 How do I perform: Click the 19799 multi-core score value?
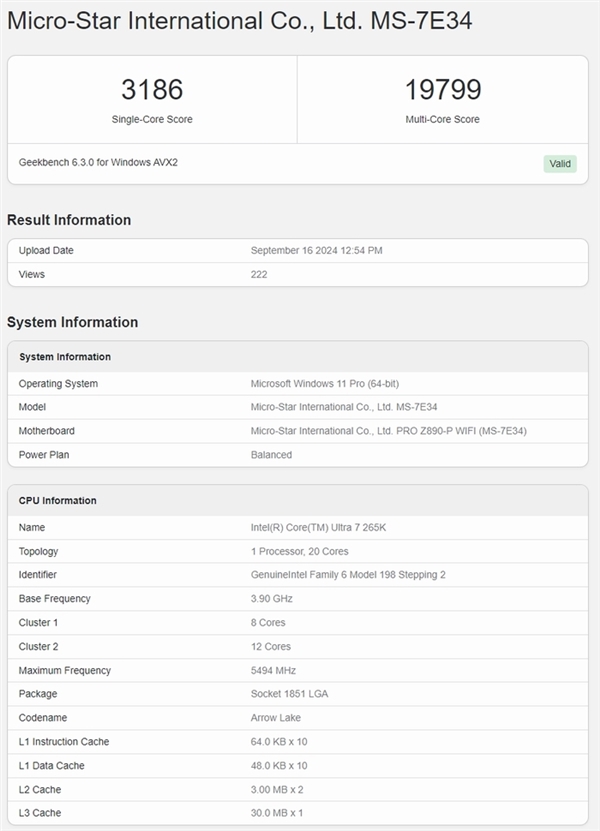442,90
